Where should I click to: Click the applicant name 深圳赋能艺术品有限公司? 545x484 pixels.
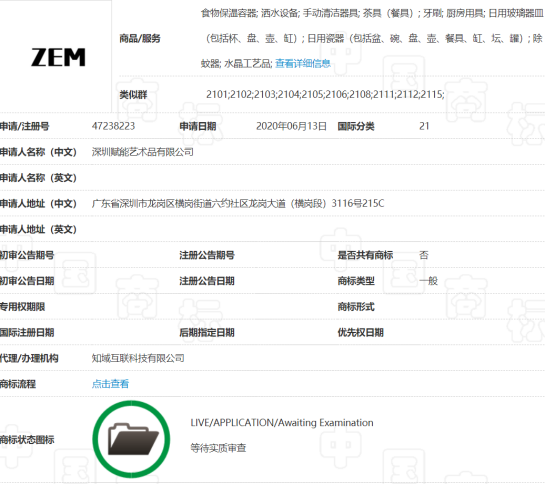point(143,152)
